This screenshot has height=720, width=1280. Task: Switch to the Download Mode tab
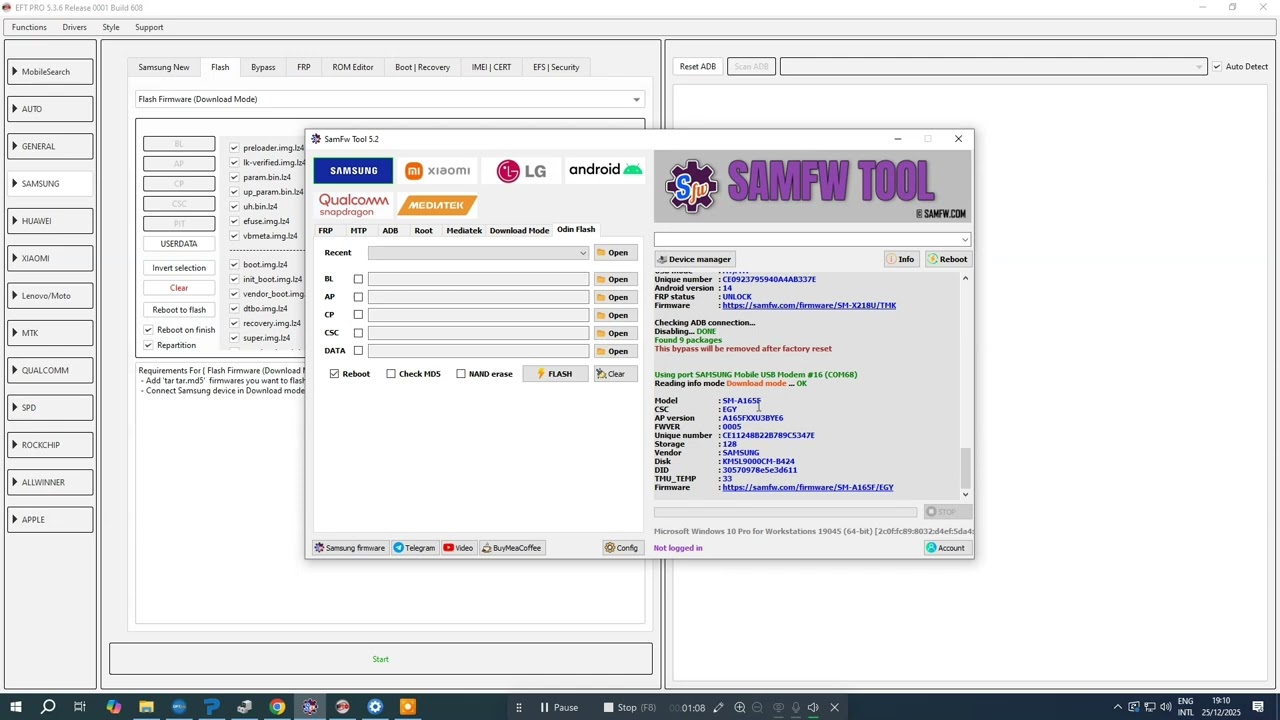coord(519,231)
